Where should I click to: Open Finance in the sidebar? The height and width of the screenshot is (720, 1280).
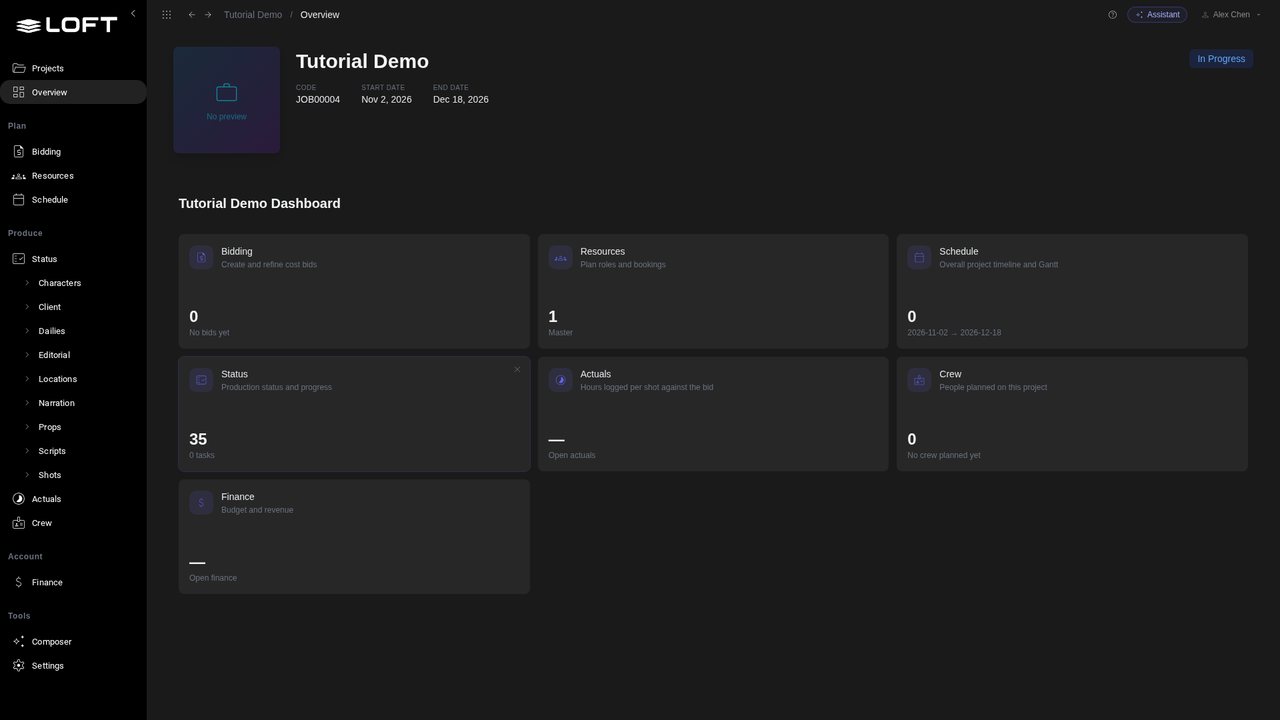pos(73,582)
